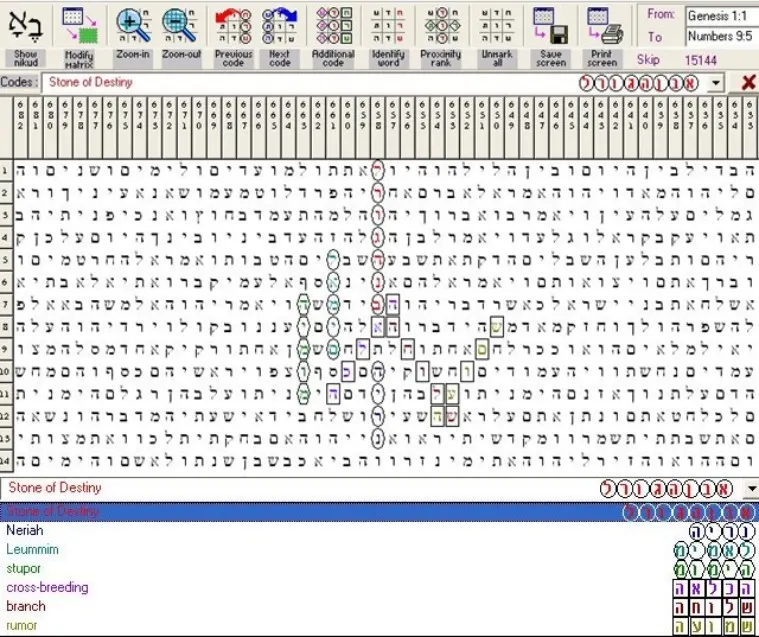This screenshot has height=637, width=759.
Task: Click the Print screen icon
Action: coord(605,25)
